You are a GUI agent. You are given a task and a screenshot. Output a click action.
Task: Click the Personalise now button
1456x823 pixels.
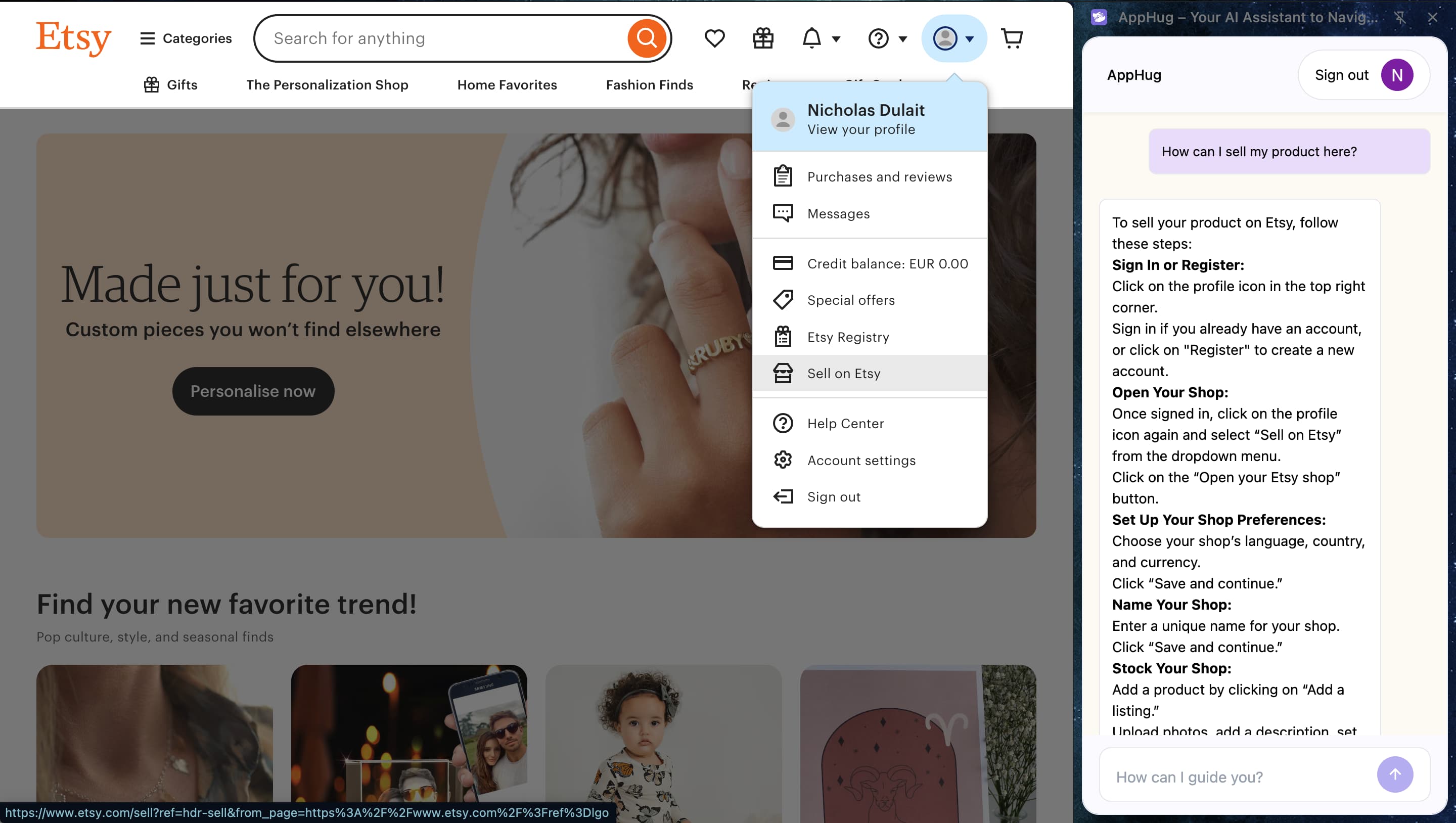tap(253, 391)
